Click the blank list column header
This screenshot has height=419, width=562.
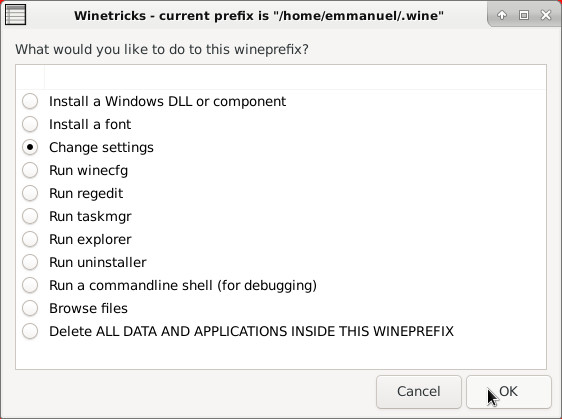(295, 77)
